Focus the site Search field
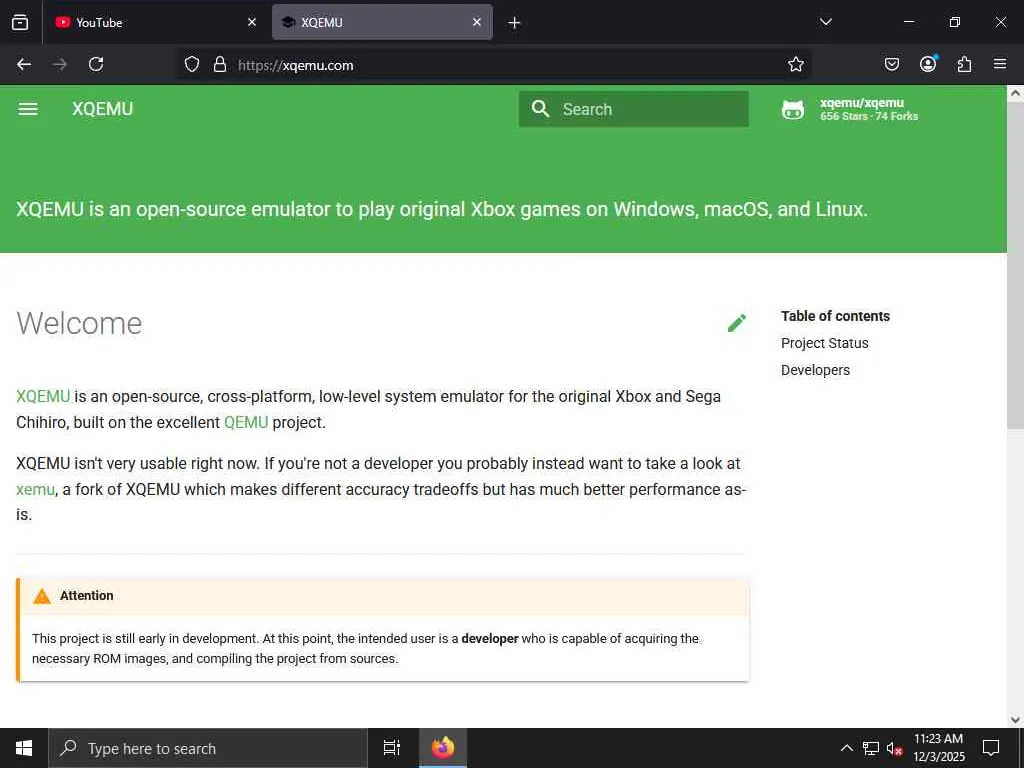This screenshot has height=768, width=1024. pyautogui.click(x=633, y=109)
